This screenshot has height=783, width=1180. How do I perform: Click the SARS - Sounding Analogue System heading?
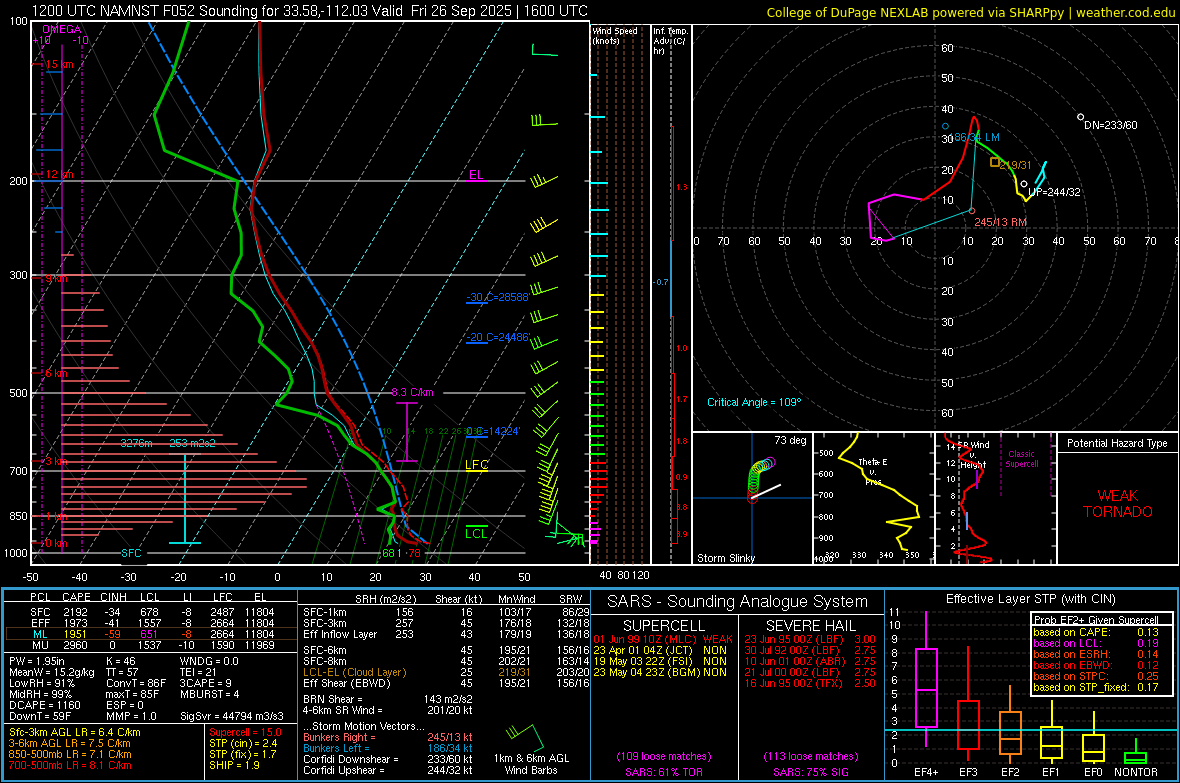pyautogui.click(x=738, y=602)
